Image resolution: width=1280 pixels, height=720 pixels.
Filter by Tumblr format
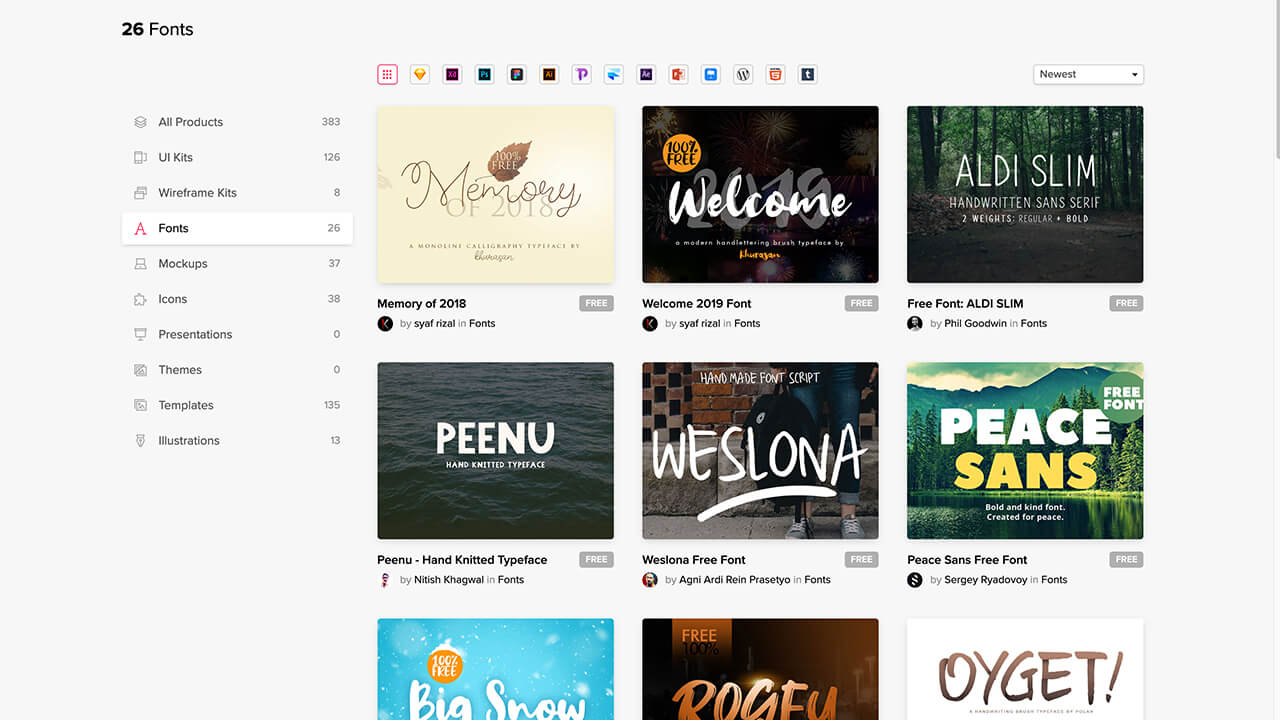[807, 74]
